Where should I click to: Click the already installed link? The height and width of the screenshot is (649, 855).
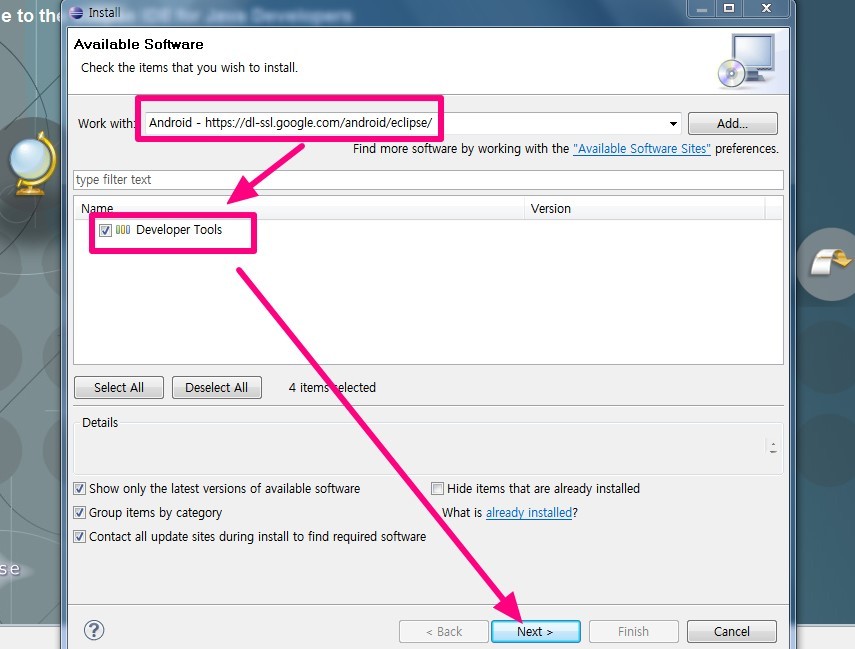coord(529,513)
